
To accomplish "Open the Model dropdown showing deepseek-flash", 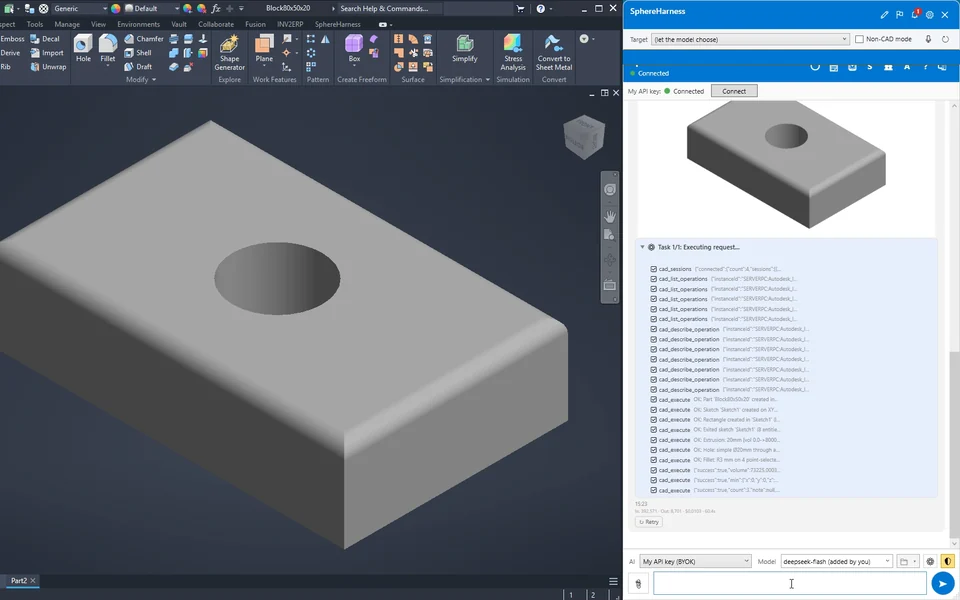I will [836, 561].
